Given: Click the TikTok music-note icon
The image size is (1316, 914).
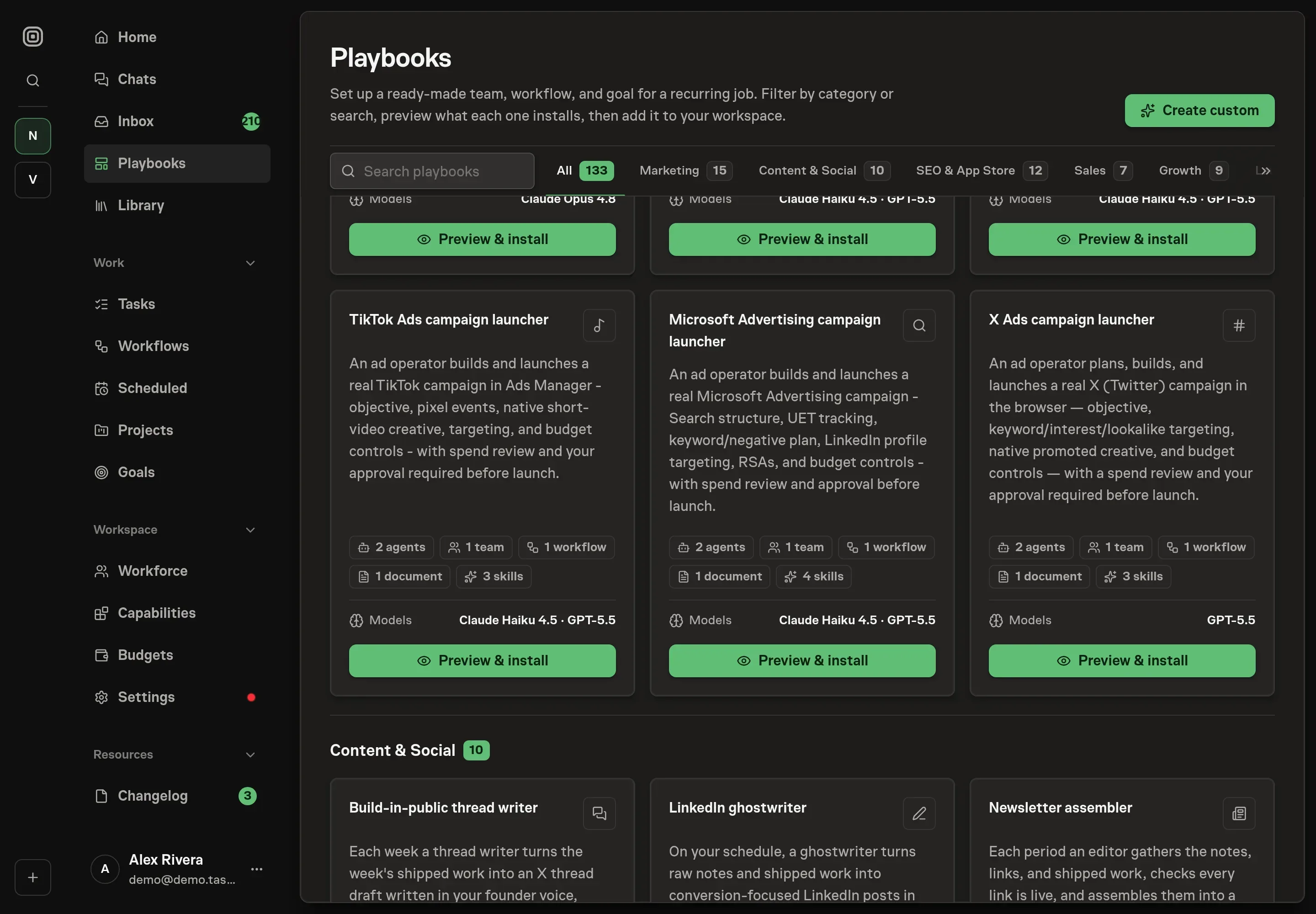Looking at the screenshot, I should click(x=599, y=325).
